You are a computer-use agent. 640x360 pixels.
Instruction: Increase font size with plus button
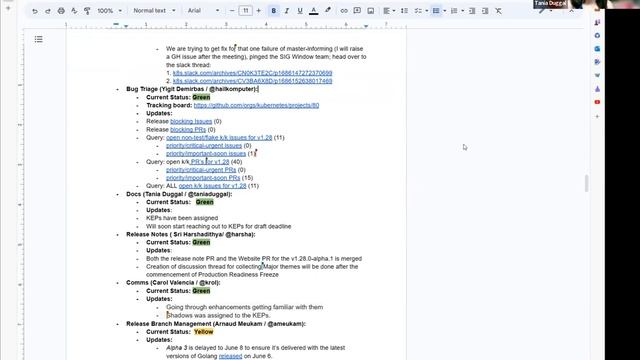[x=258, y=11]
